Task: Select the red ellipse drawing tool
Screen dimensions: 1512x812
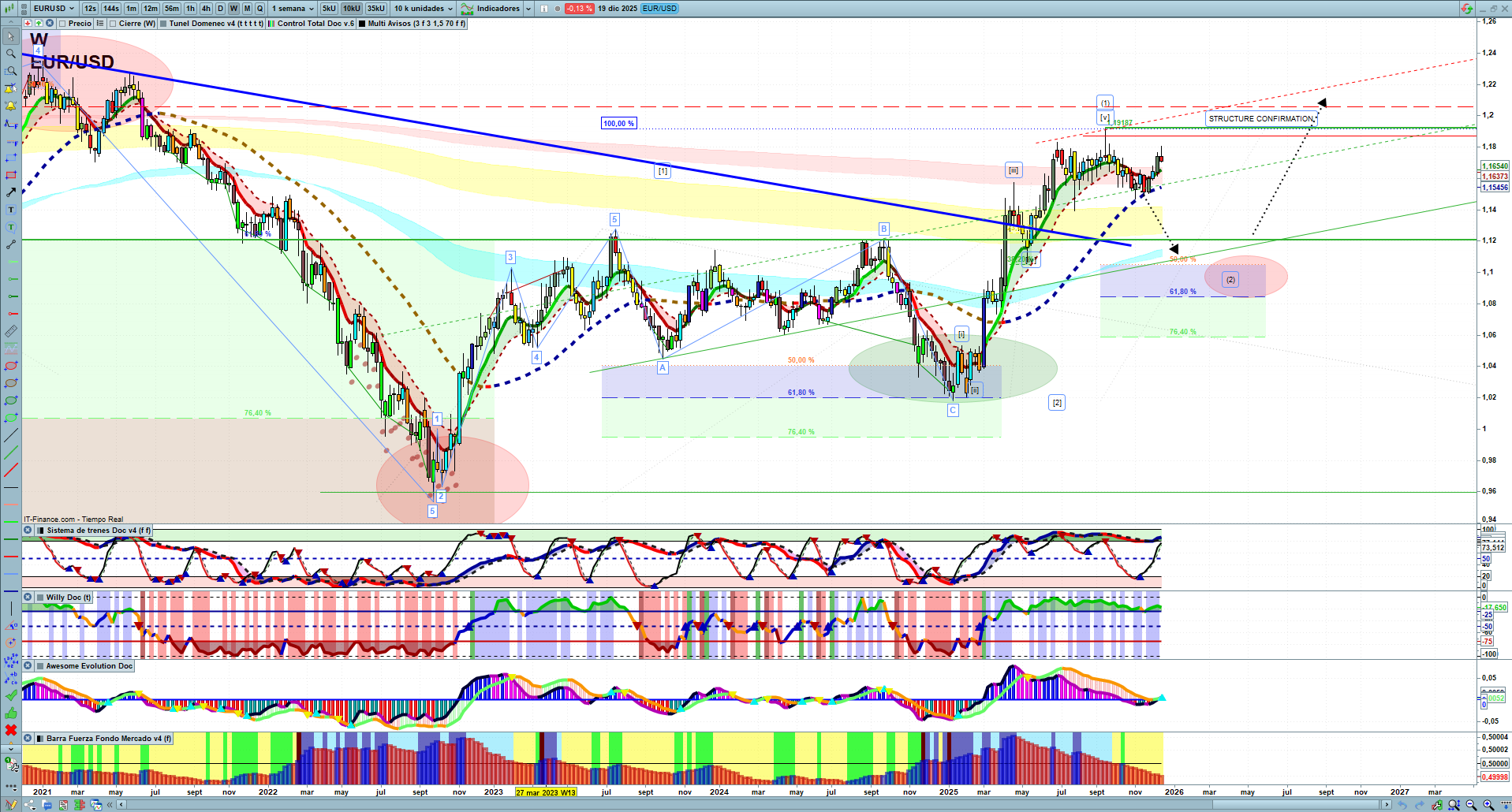Action: point(11,366)
